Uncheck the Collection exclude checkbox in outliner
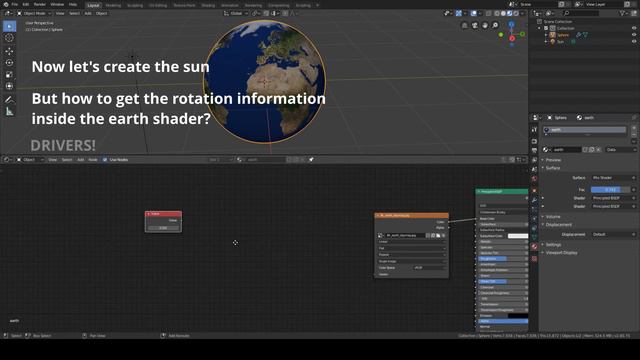Viewport: 640px width, 360px height. pyautogui.click(x=546, y=28)
